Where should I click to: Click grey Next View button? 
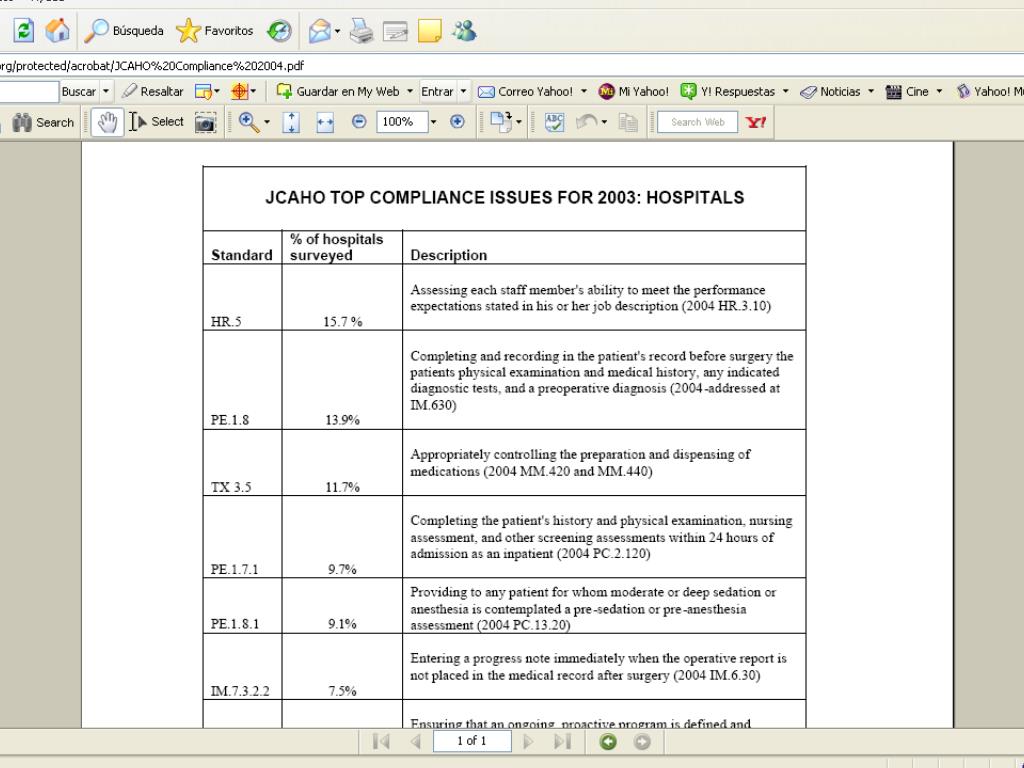[642, 741]
